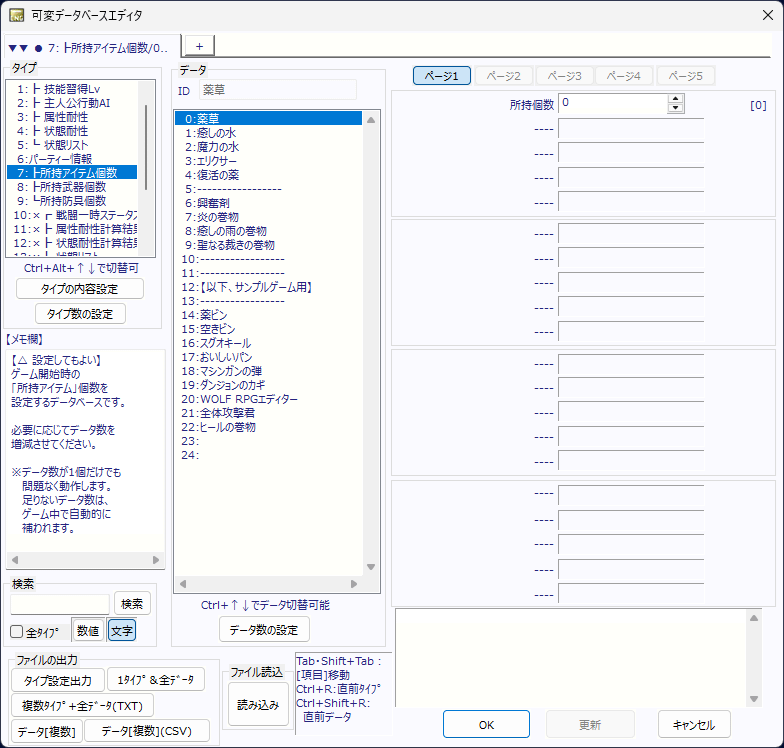
Task: Click the + button to add a new tab
Action: (x=198, y=46)
